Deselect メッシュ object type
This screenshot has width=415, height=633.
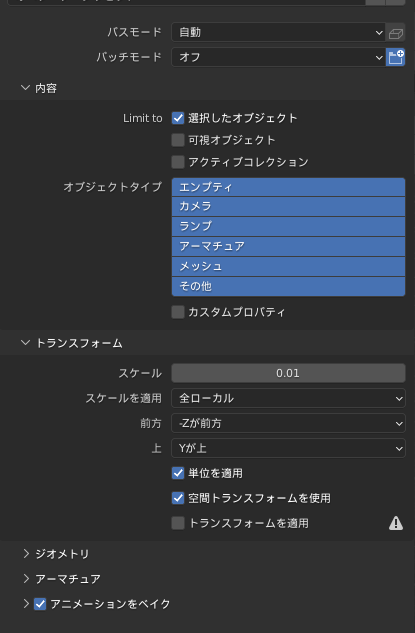[x=288, y=266]
